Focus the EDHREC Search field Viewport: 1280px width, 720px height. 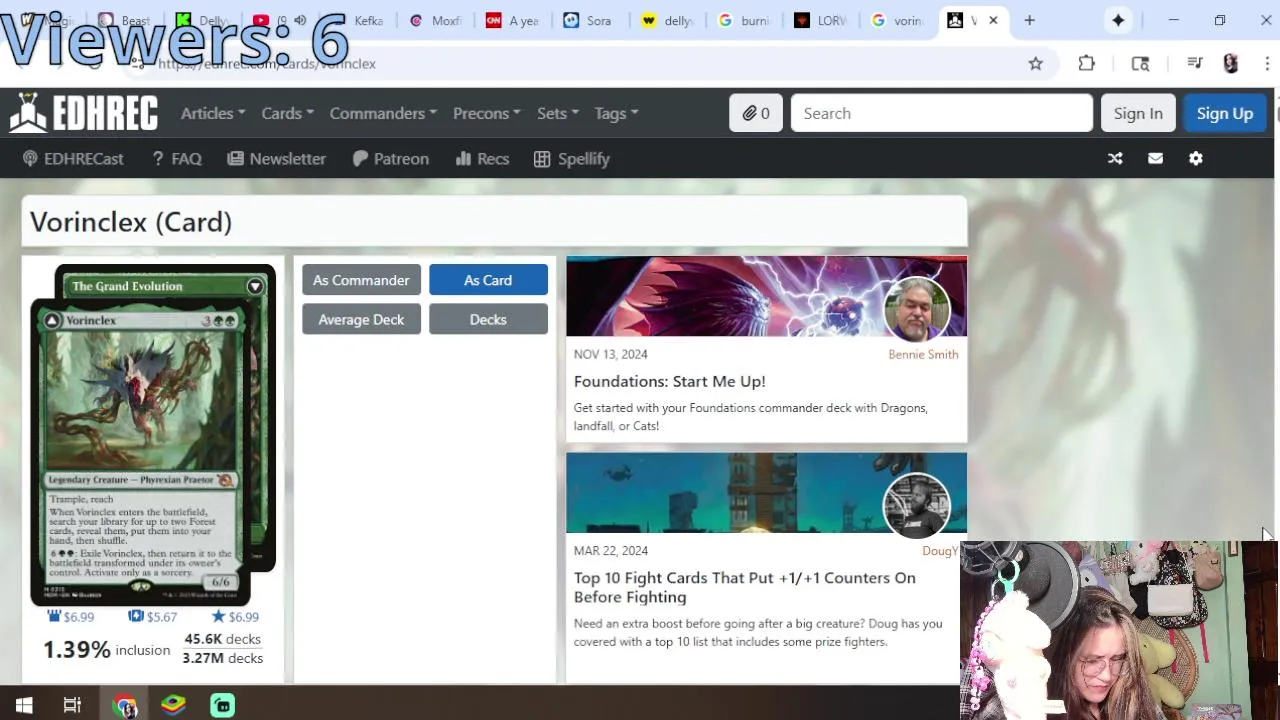point(941,113)
